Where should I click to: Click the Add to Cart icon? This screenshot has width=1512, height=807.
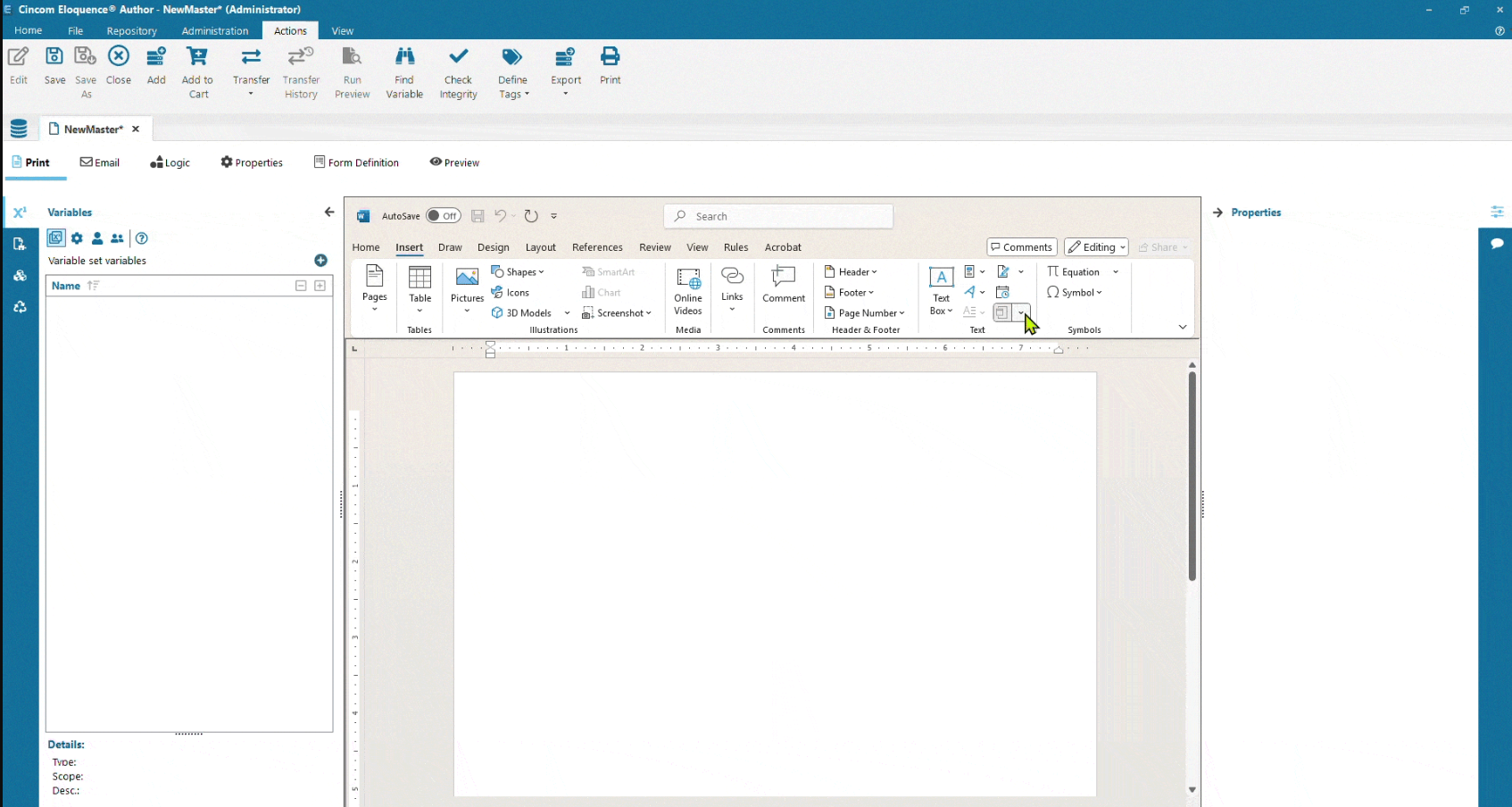click(x=197, y=59)
